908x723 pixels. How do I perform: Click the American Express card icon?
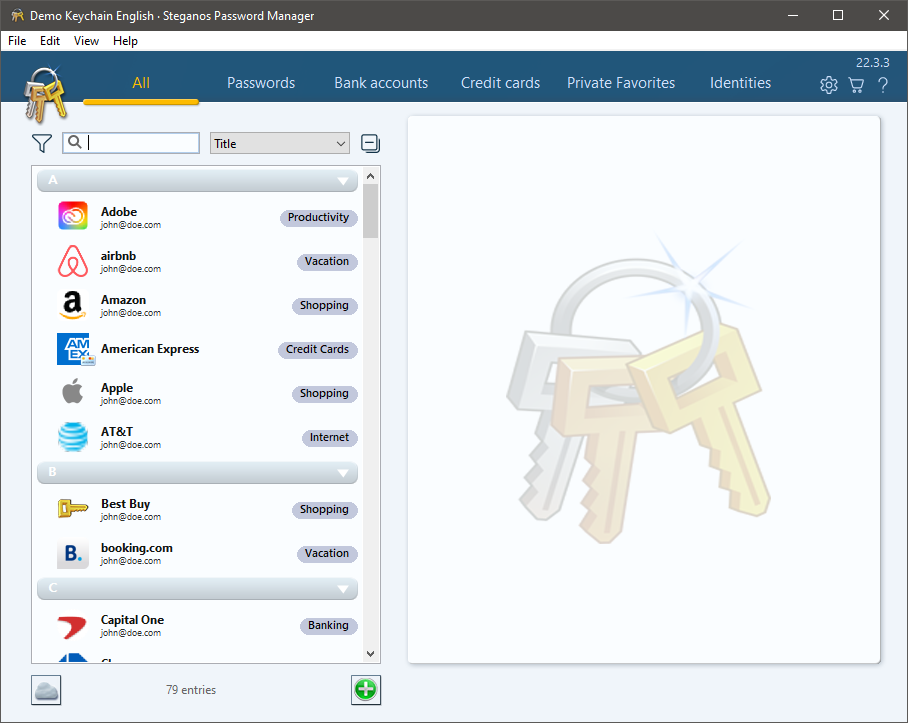(x=74, y=348)
